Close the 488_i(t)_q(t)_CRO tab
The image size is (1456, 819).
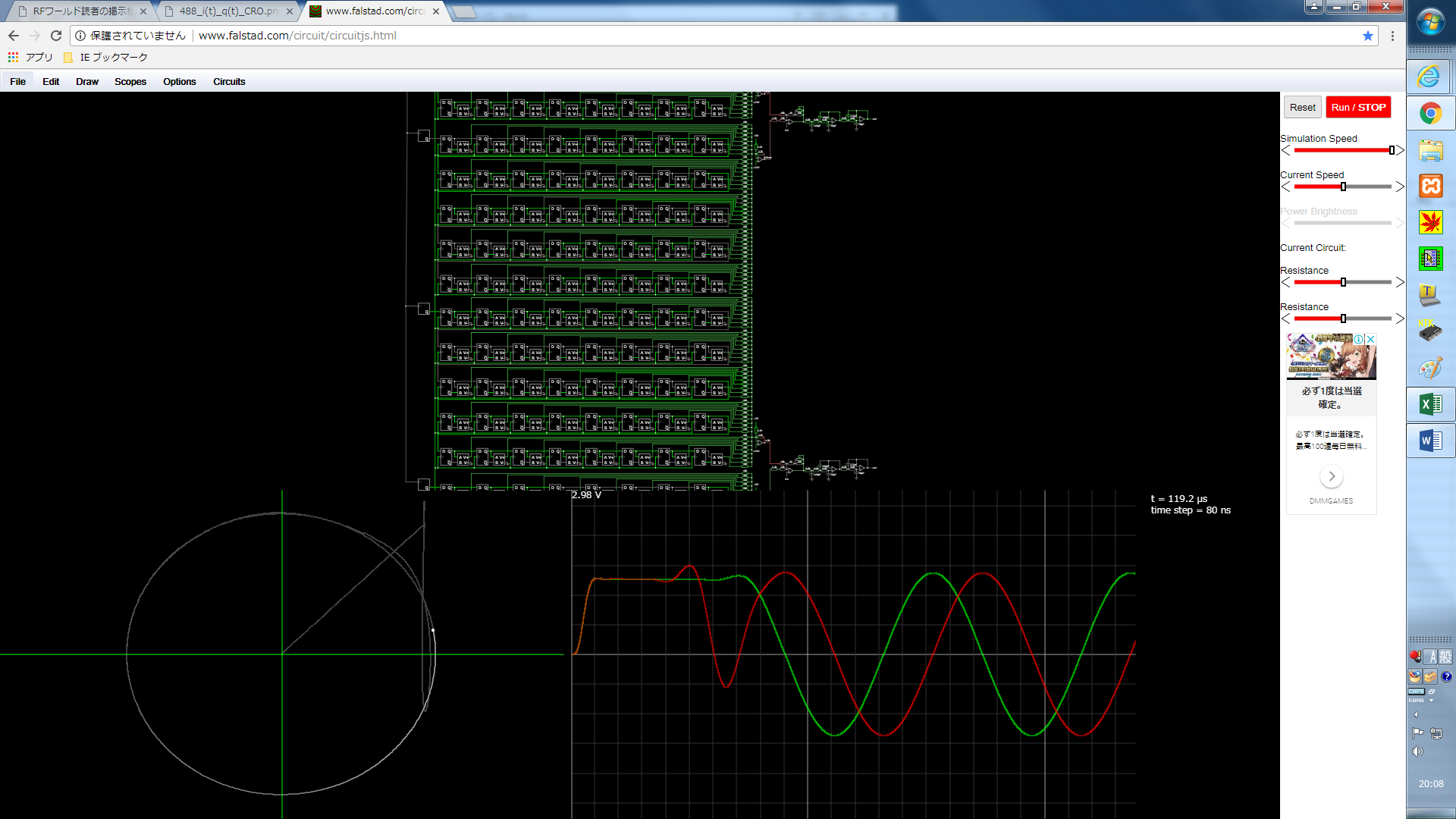pos(290,11)
